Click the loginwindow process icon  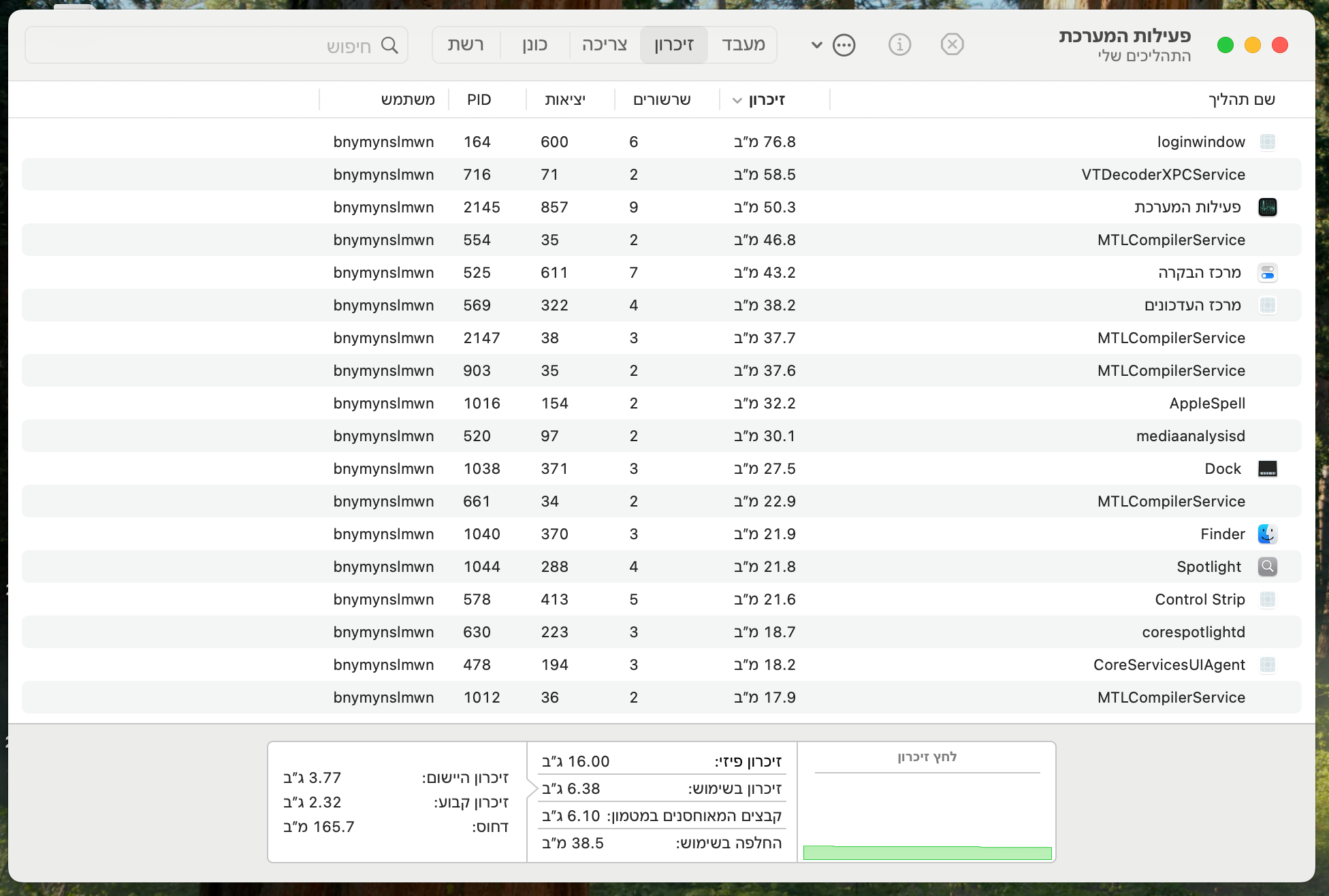(x=1267, y=142)
